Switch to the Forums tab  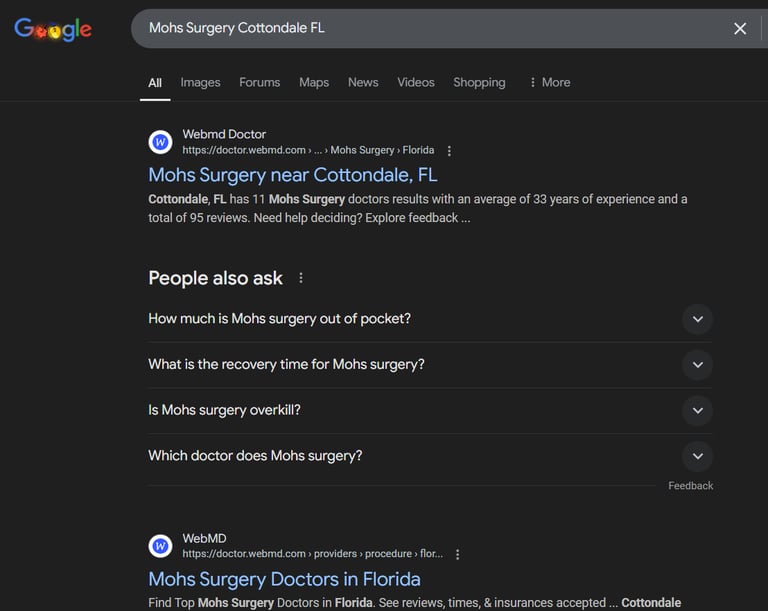coord(260,82)
